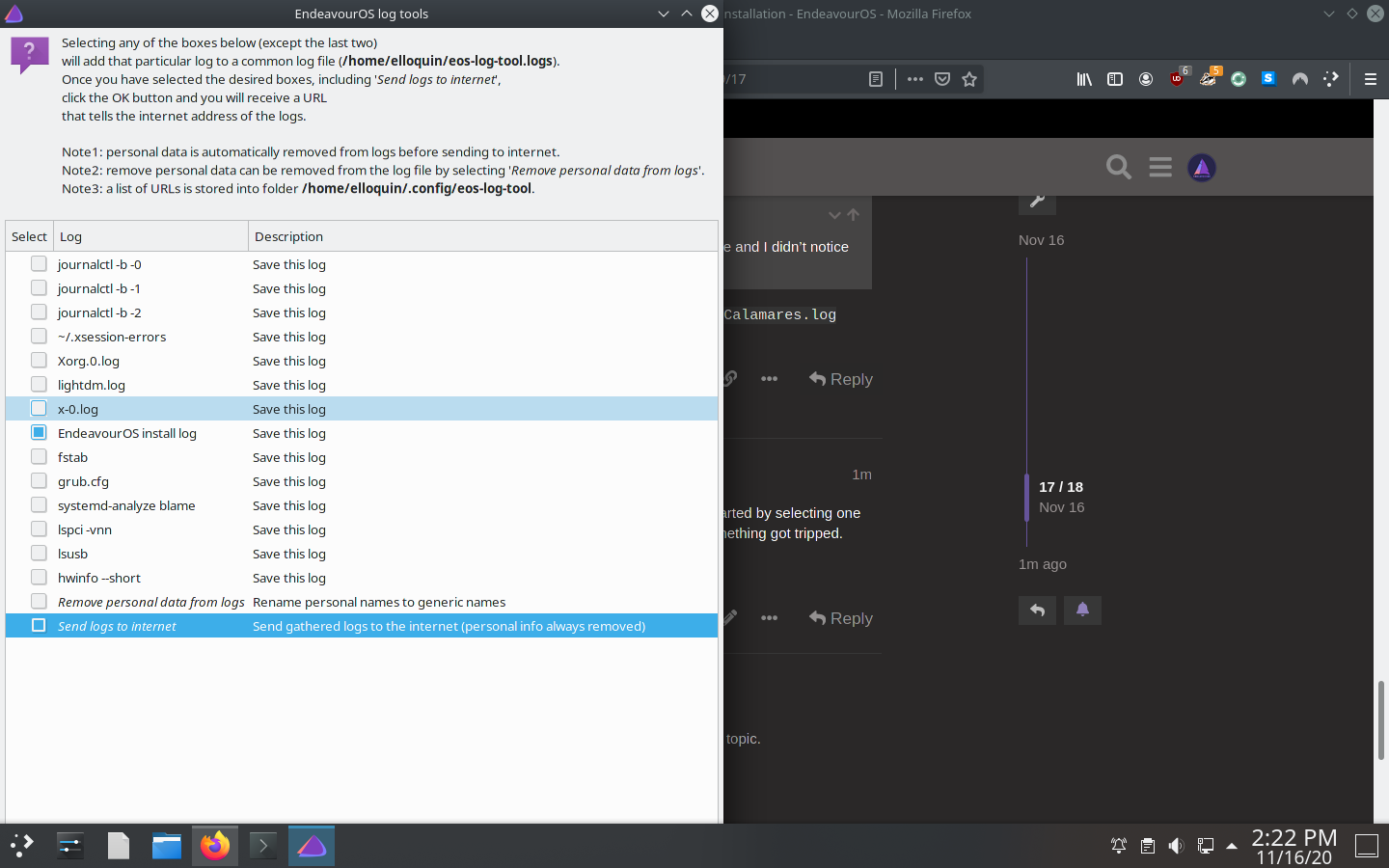Click the Description column header
The height and width of the screenshot is (868, 1389).
pyautogui.click(x=482, y=236)
